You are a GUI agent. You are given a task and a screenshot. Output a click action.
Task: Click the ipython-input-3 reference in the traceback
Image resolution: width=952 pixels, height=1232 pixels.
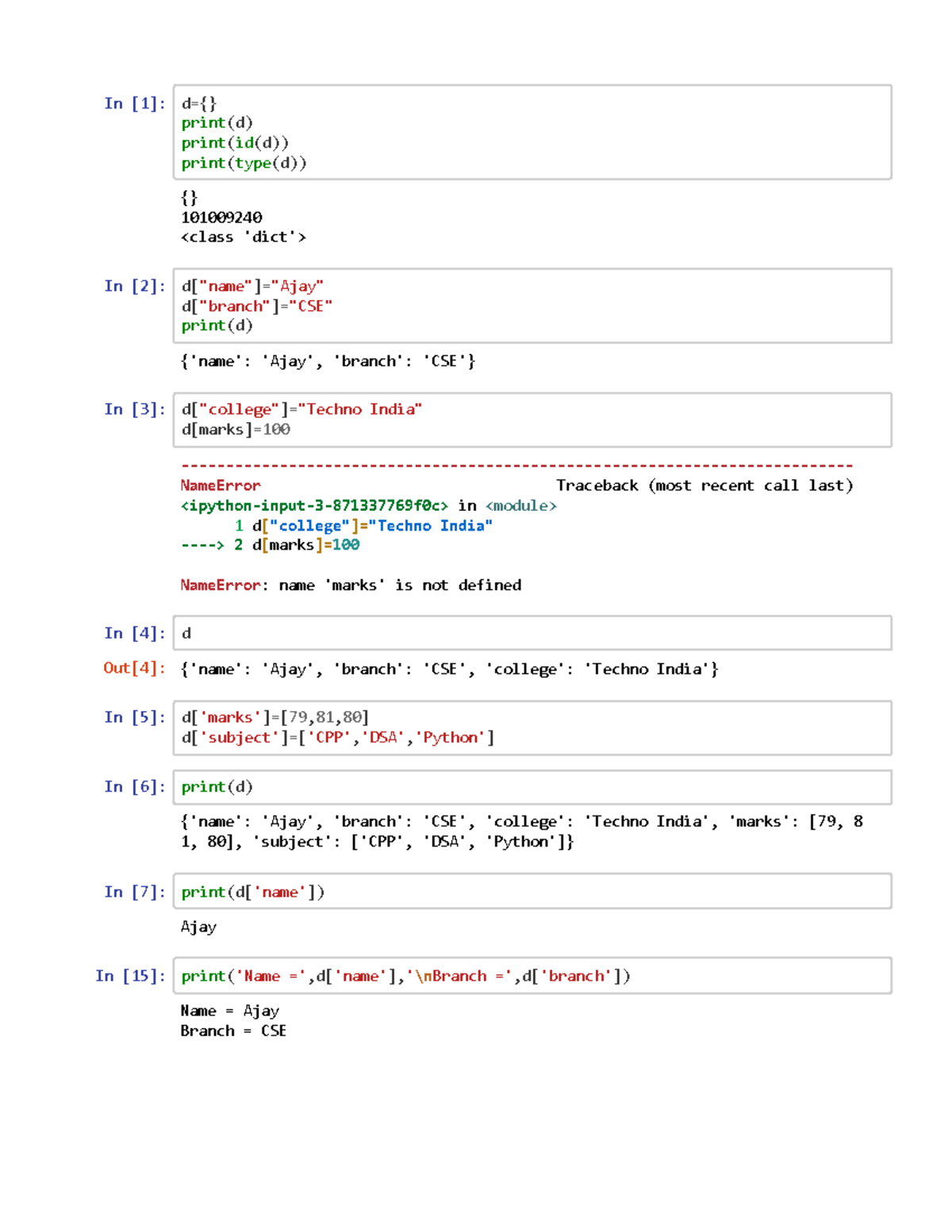314,506
